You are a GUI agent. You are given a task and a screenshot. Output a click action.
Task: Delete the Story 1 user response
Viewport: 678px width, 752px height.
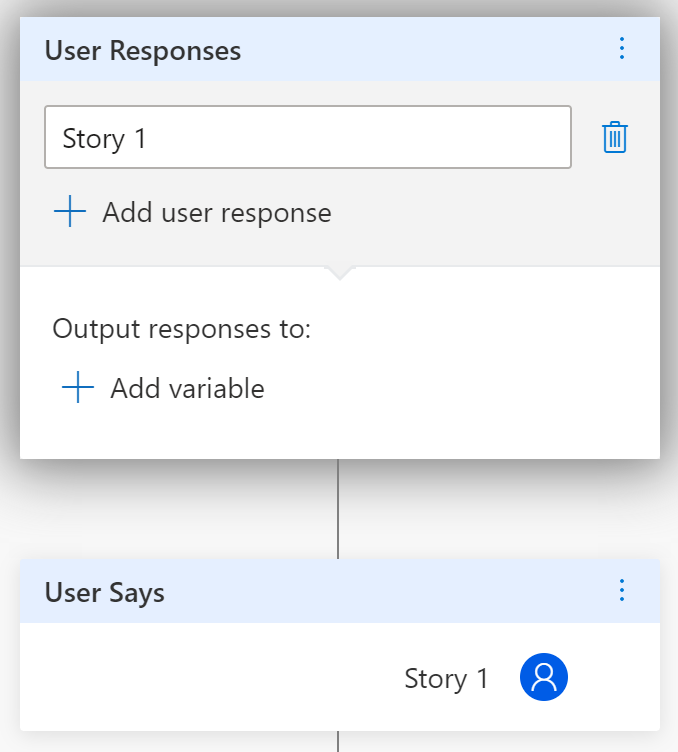coord(614,137)
